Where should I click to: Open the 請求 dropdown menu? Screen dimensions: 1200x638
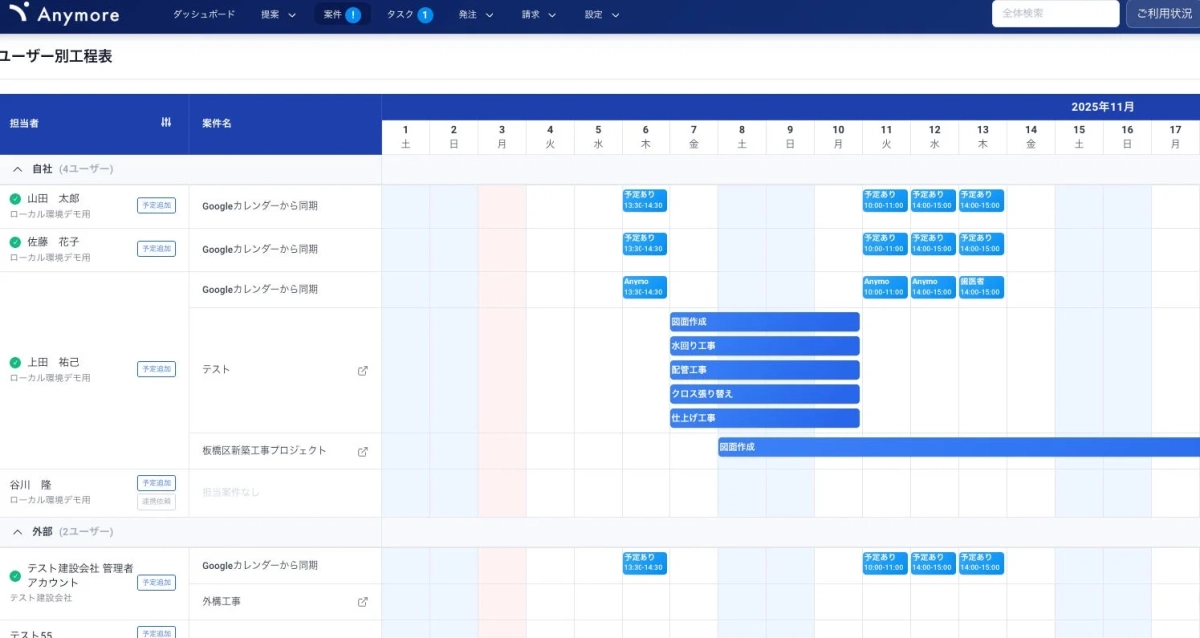pos(539,15)
